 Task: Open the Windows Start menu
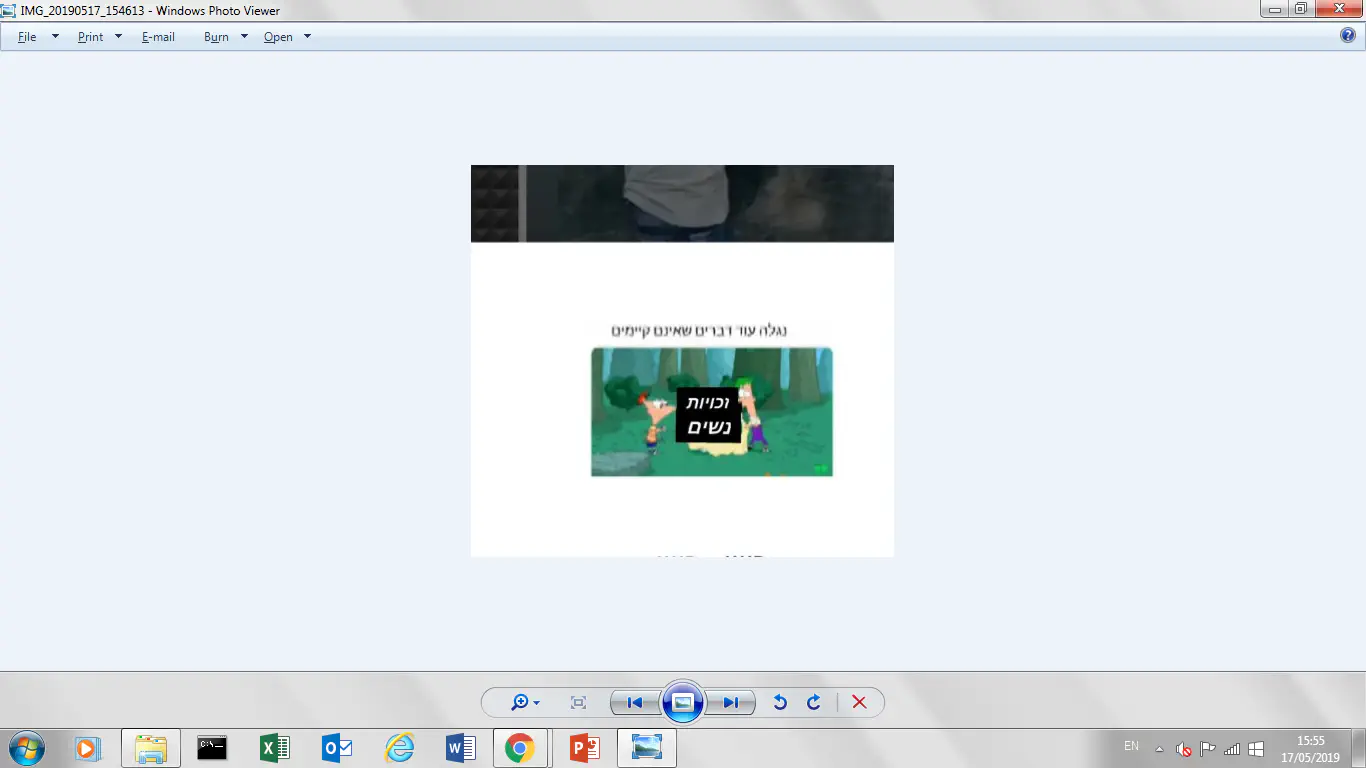26,748
